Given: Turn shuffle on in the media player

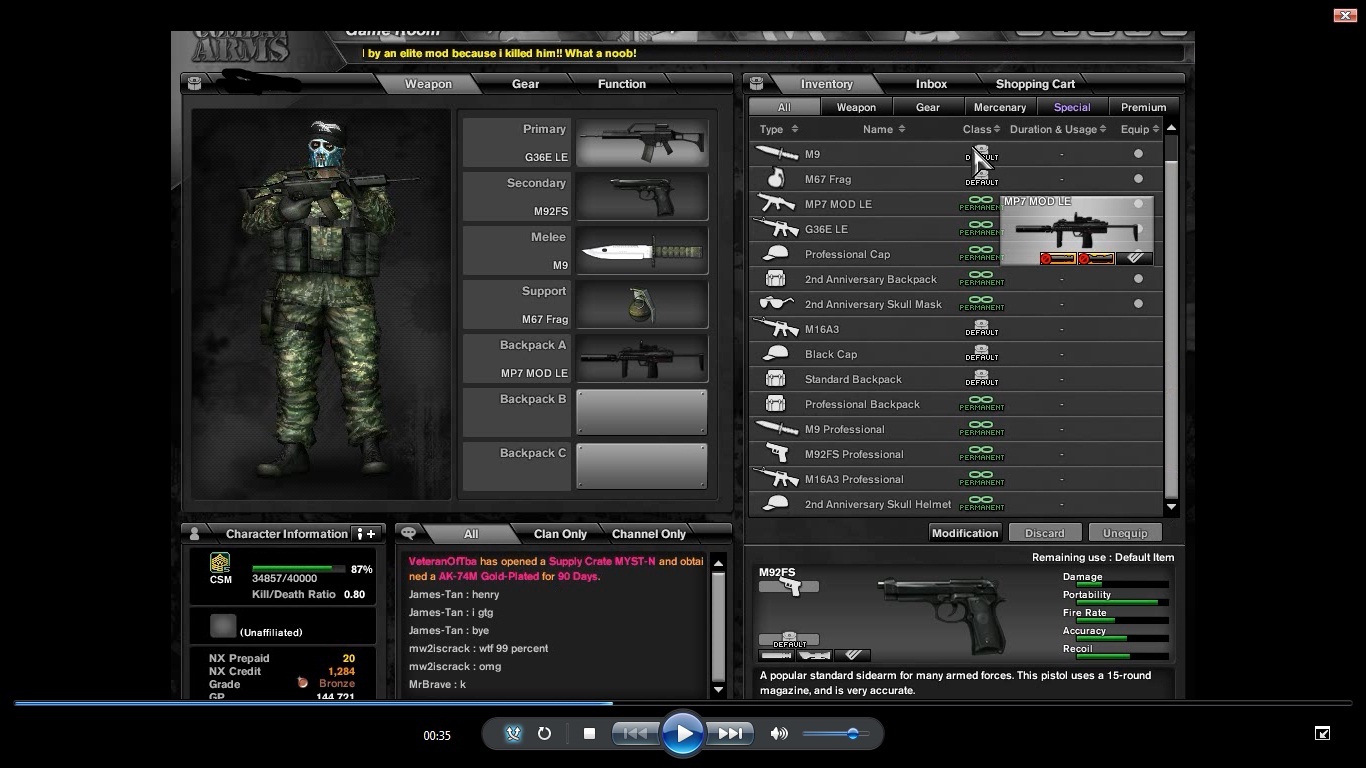Looking at the screenshot, I should [x=513, y=733].
